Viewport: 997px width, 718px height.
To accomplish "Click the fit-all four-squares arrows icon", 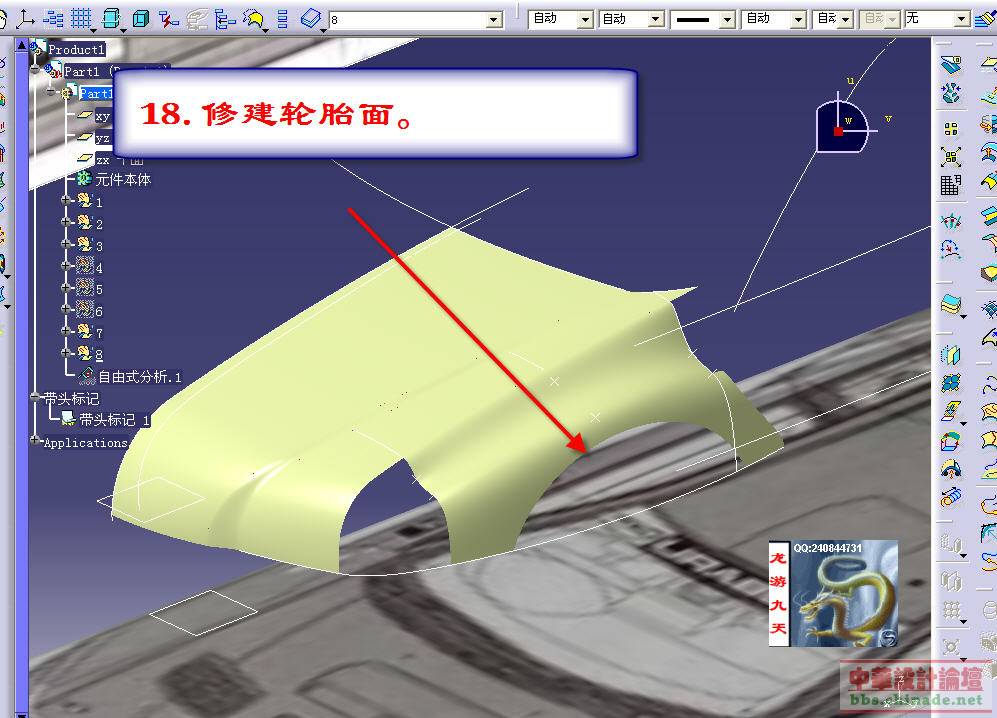I will [x=951, y=157].
